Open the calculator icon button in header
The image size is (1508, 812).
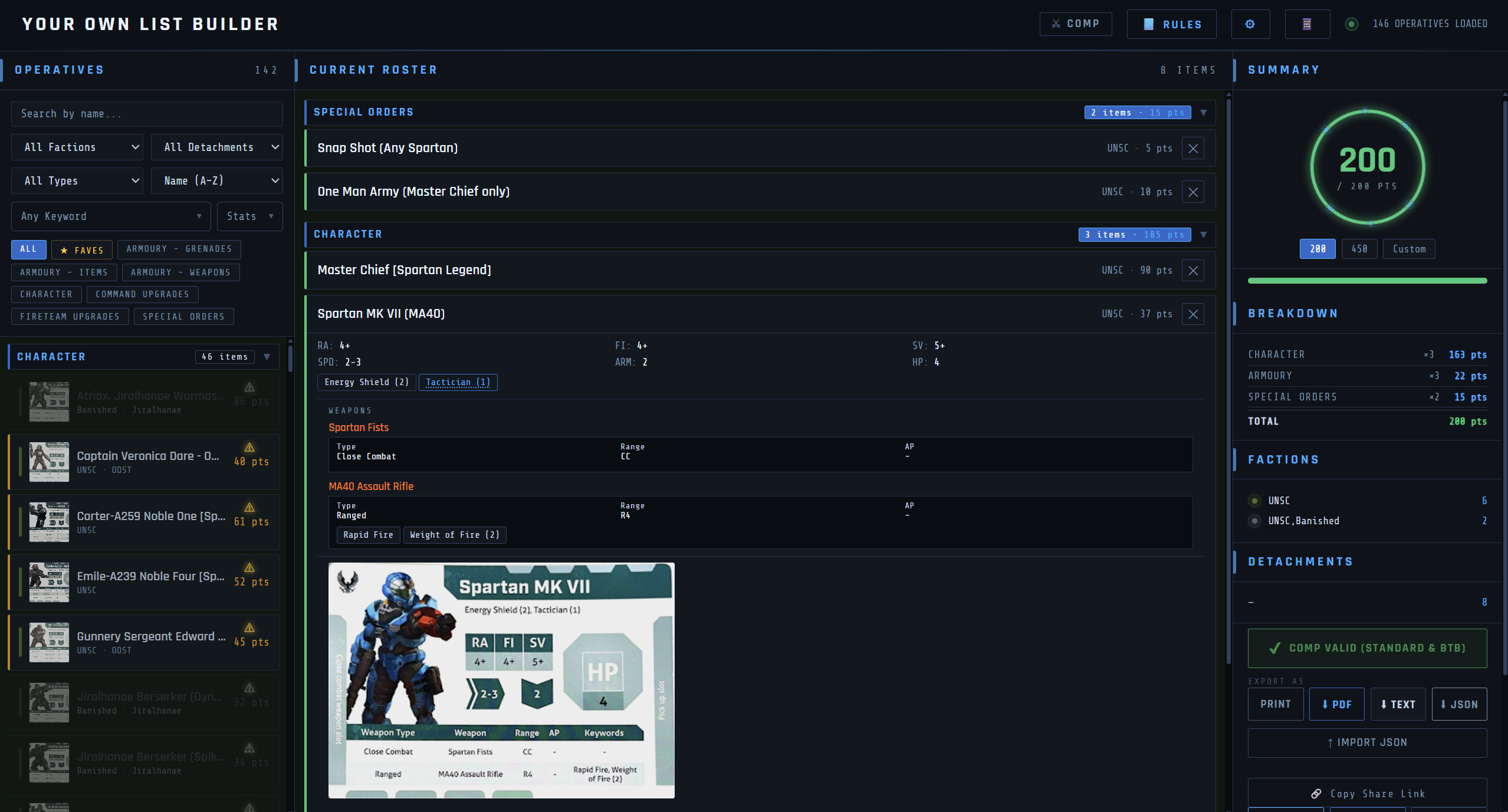click(1307, 24)
